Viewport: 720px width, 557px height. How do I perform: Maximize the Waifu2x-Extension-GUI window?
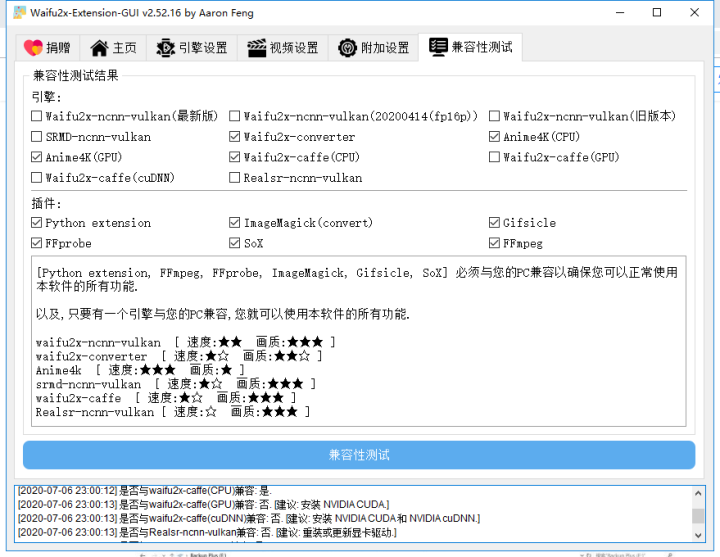657,12
